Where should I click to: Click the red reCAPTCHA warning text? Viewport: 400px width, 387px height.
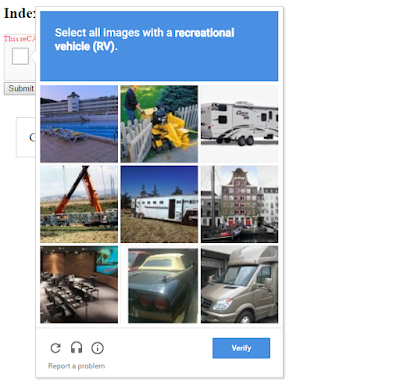(19, 39)
